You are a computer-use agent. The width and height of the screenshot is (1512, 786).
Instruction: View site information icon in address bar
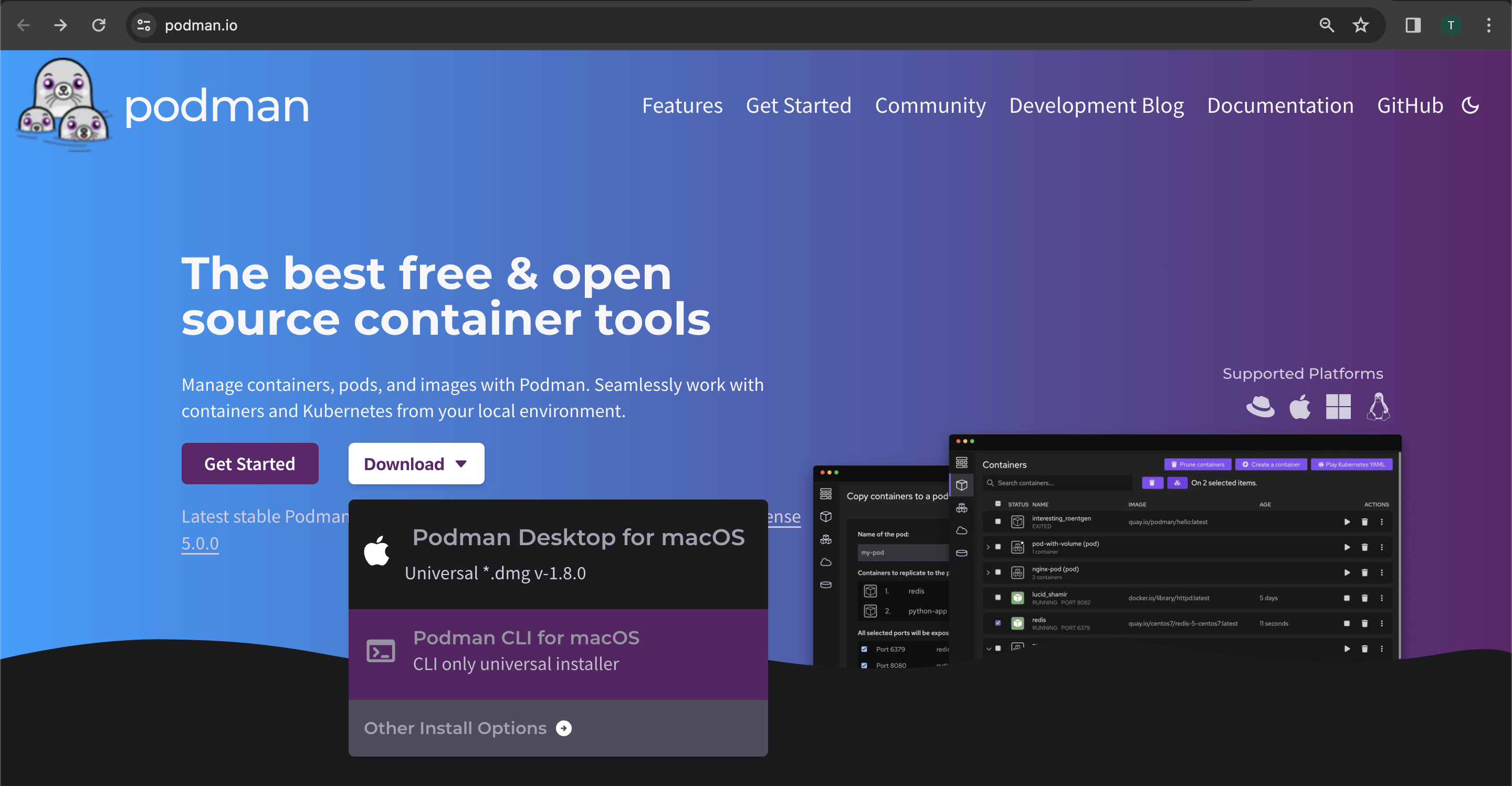click(143, 25)
